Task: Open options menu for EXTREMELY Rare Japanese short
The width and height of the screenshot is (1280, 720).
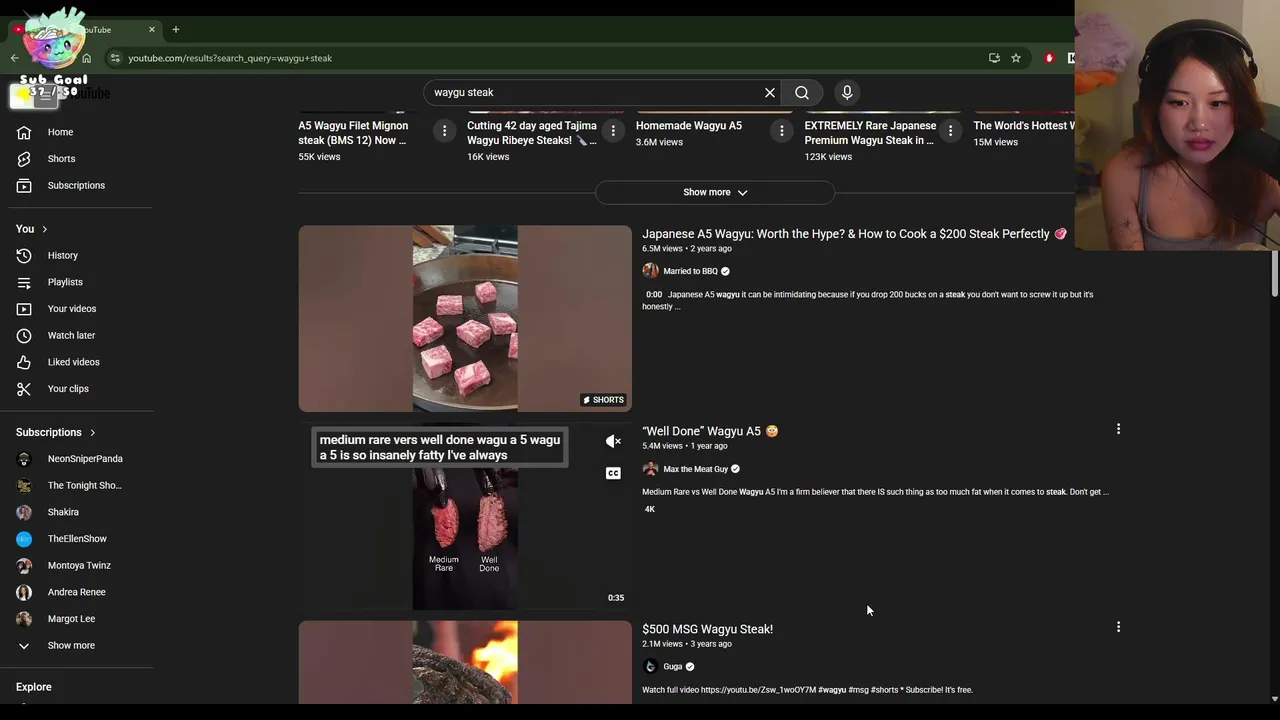Action: coord(950,131)
